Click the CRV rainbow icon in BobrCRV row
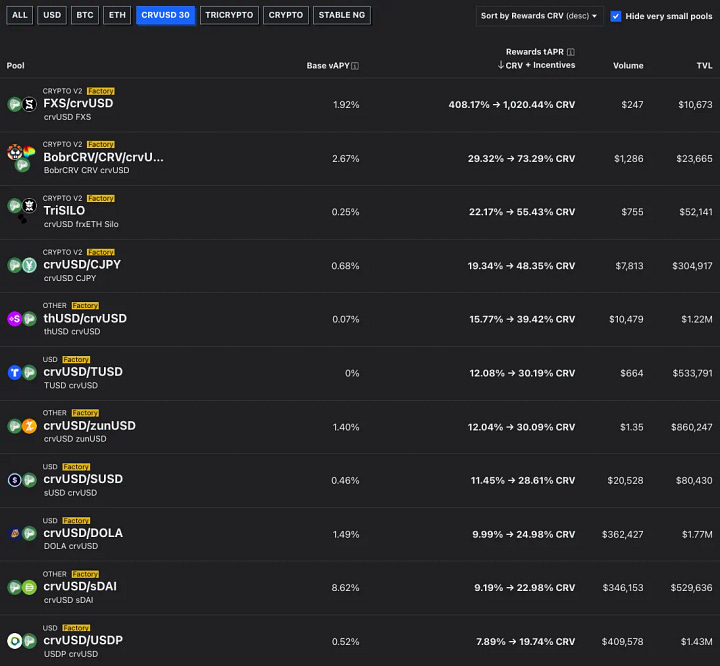 [29, 152]
